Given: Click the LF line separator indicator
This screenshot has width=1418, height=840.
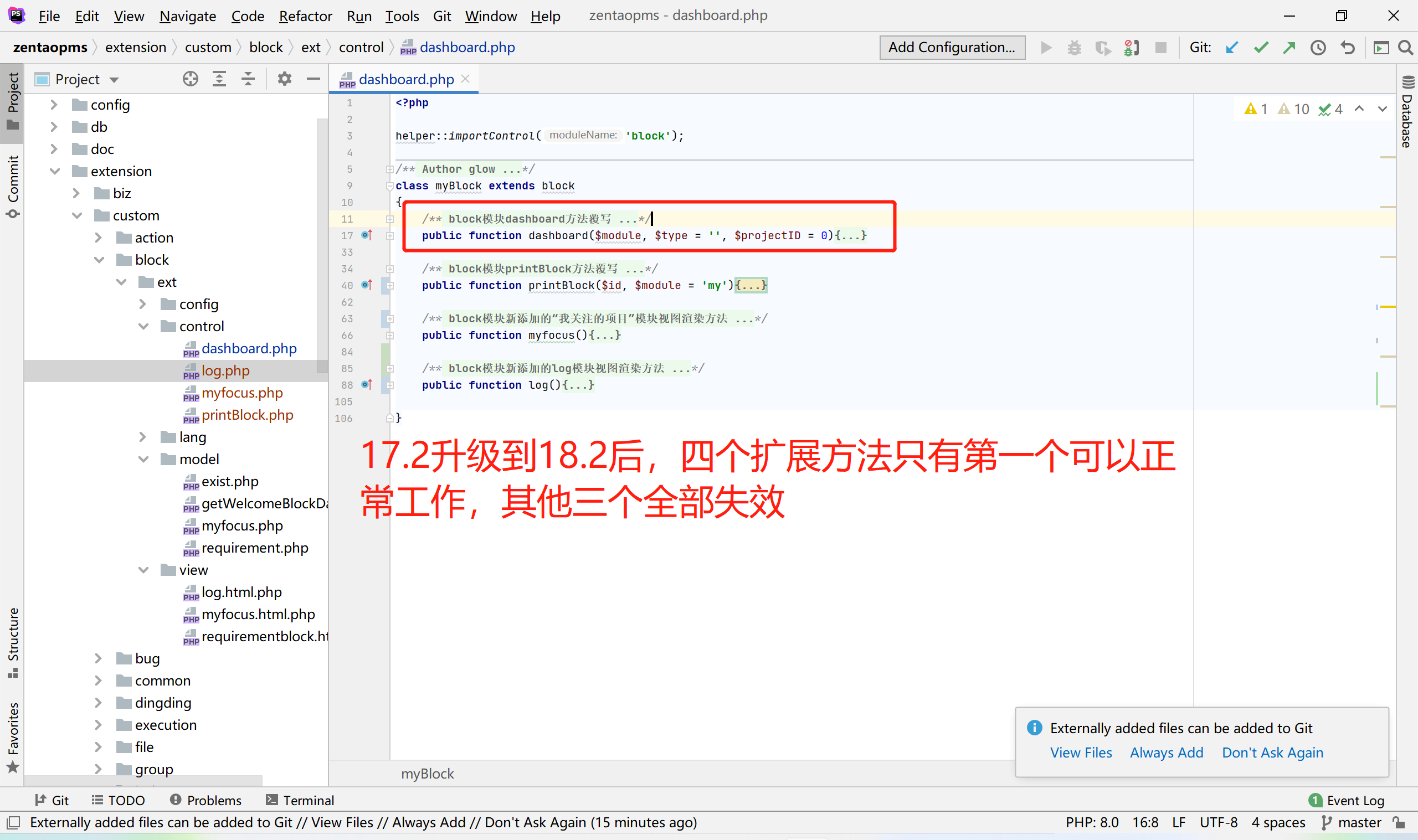Looking at the screenshot, I should [x=1179, y=822].
